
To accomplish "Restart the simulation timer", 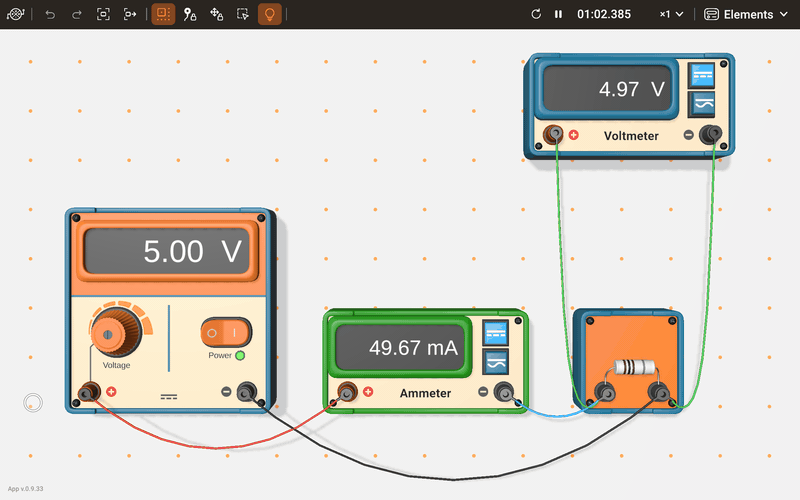I will (x=536, y=14).
